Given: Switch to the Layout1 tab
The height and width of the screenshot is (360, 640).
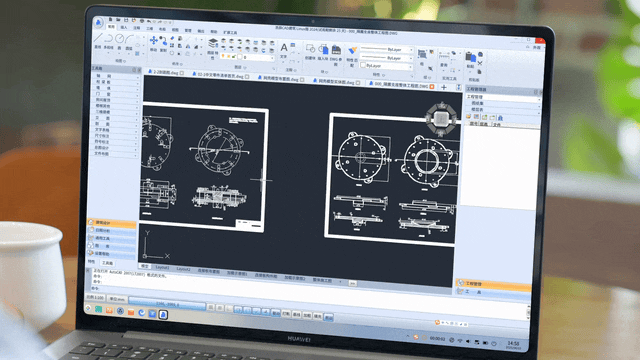Looking at the screenshot, I should 162,267.
